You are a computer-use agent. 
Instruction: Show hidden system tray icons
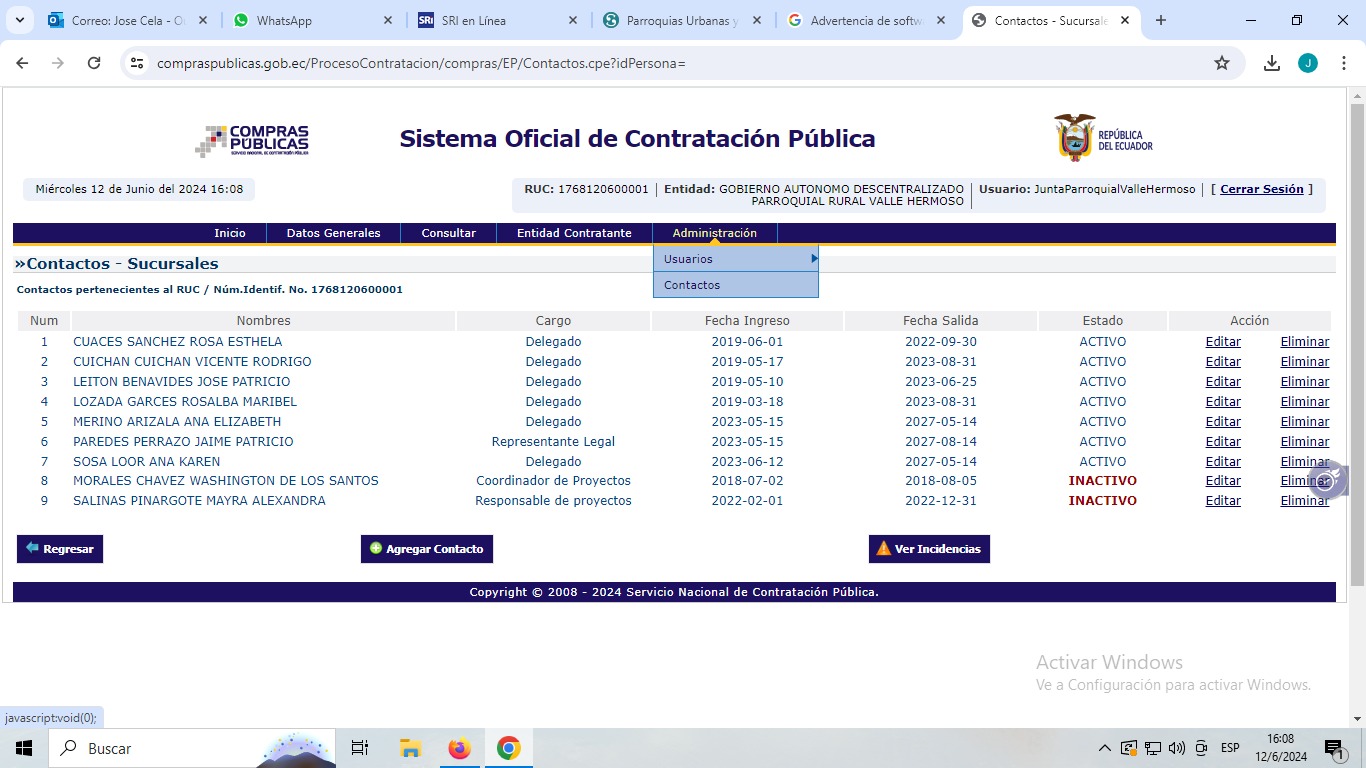click(1105, 748)
